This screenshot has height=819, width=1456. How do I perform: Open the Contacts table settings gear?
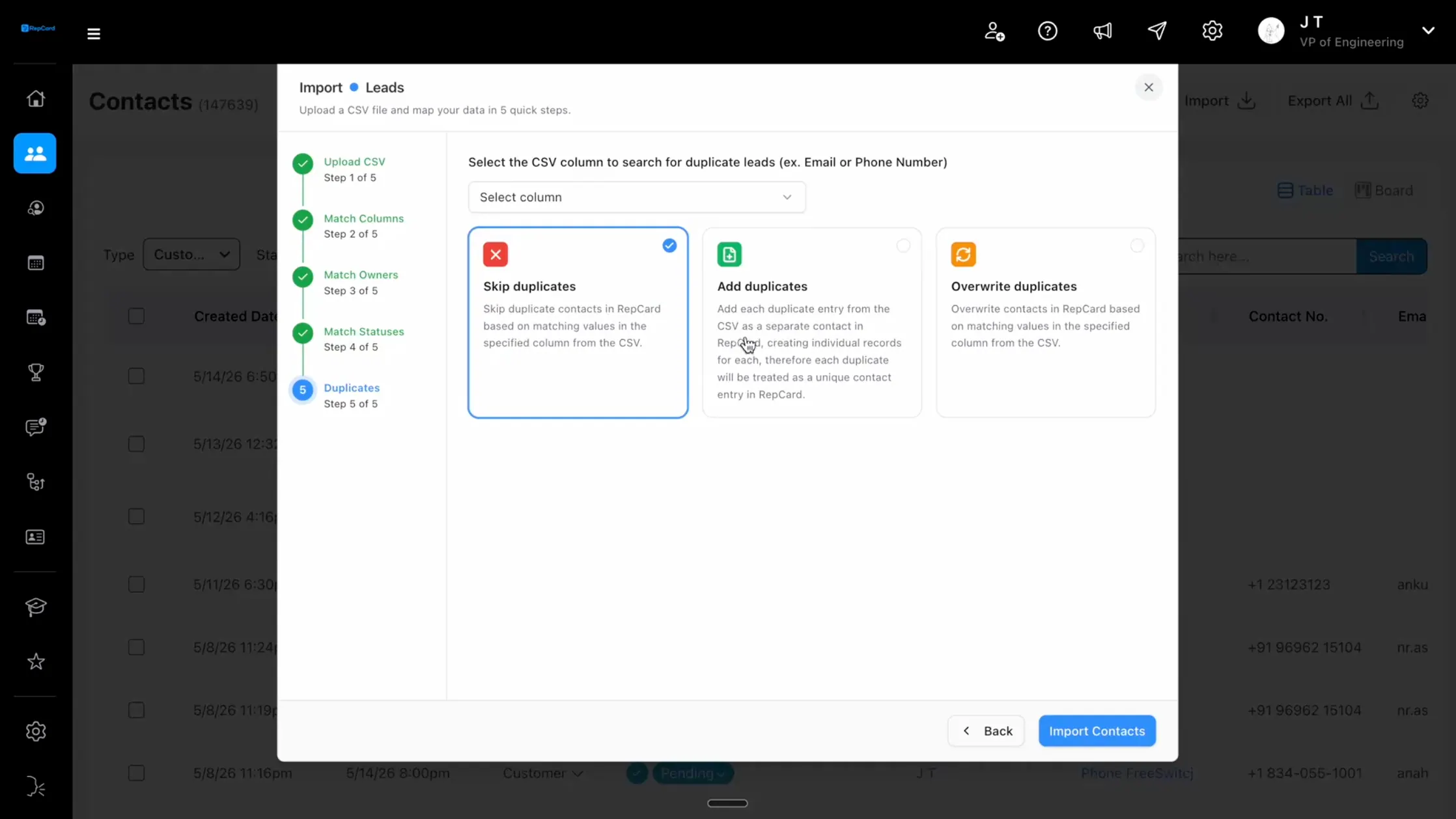click(1420, 101)
